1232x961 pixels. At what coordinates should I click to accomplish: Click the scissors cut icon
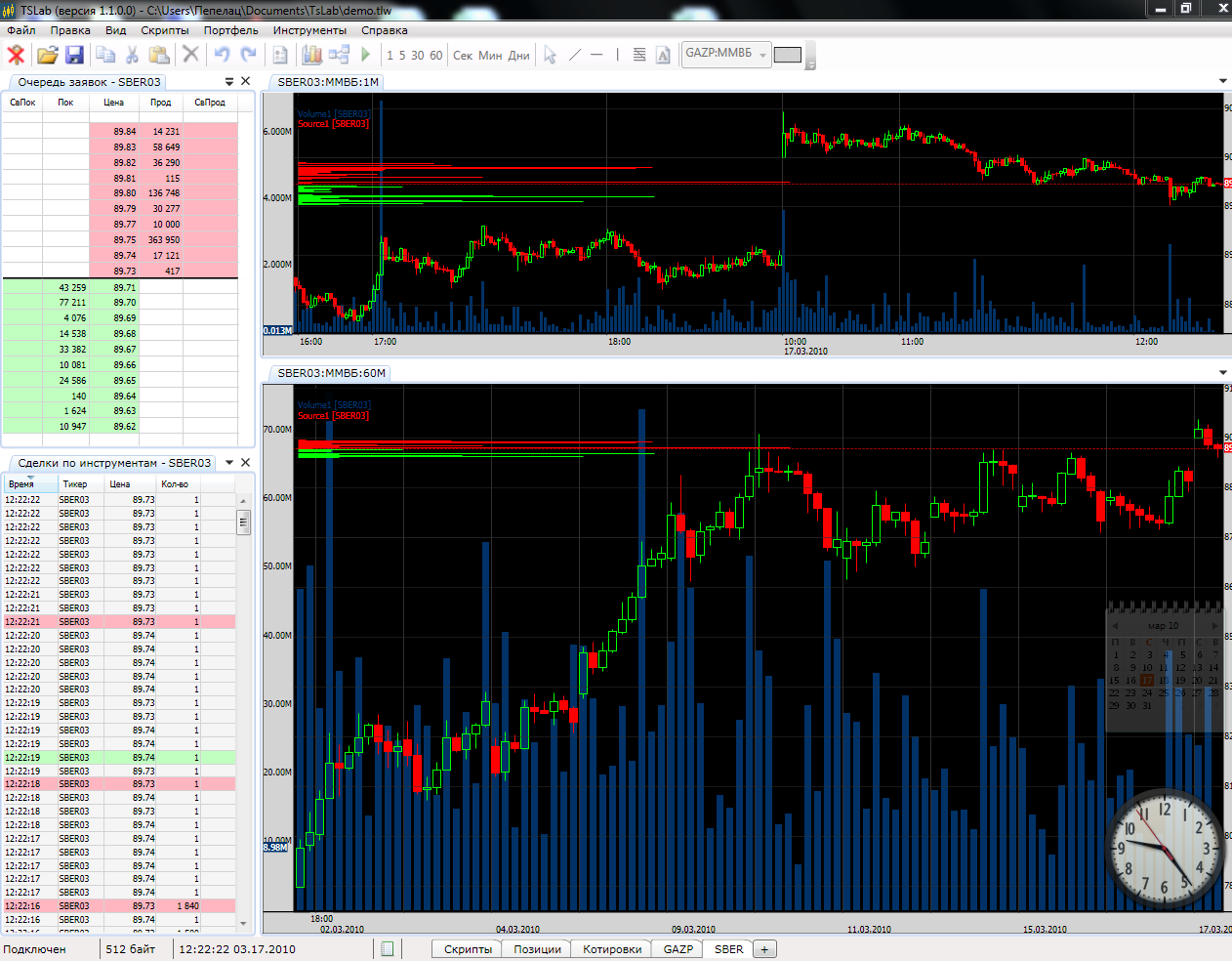tap(133, 55)
